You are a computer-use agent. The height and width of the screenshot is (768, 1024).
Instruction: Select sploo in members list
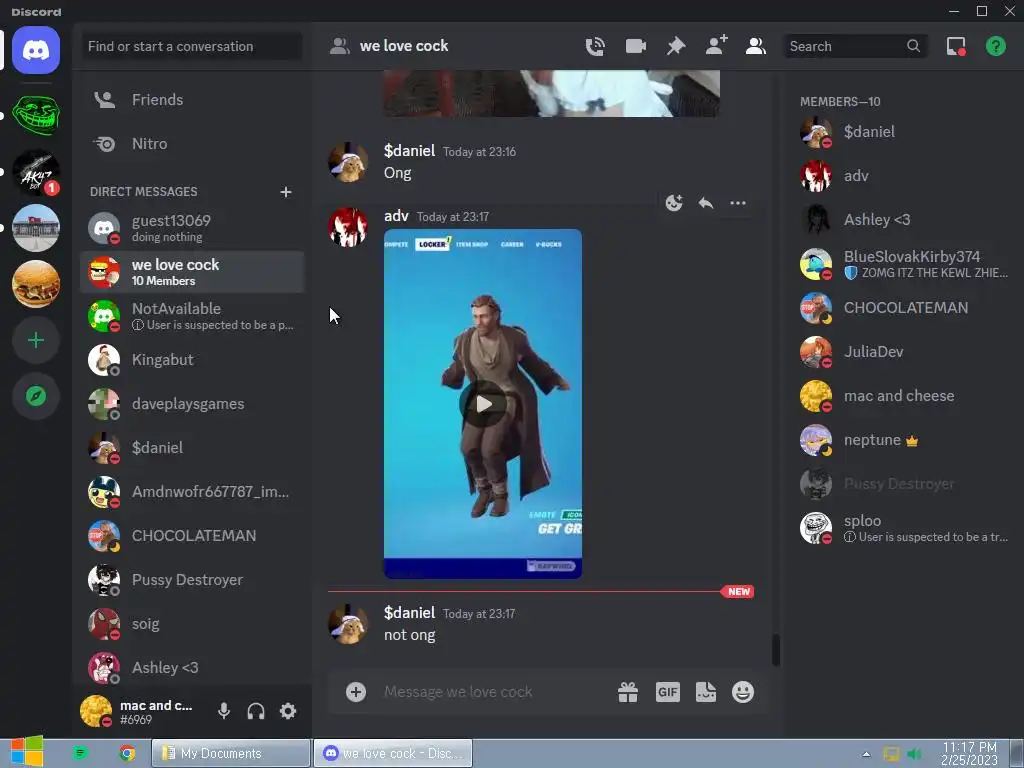point(904,528)
